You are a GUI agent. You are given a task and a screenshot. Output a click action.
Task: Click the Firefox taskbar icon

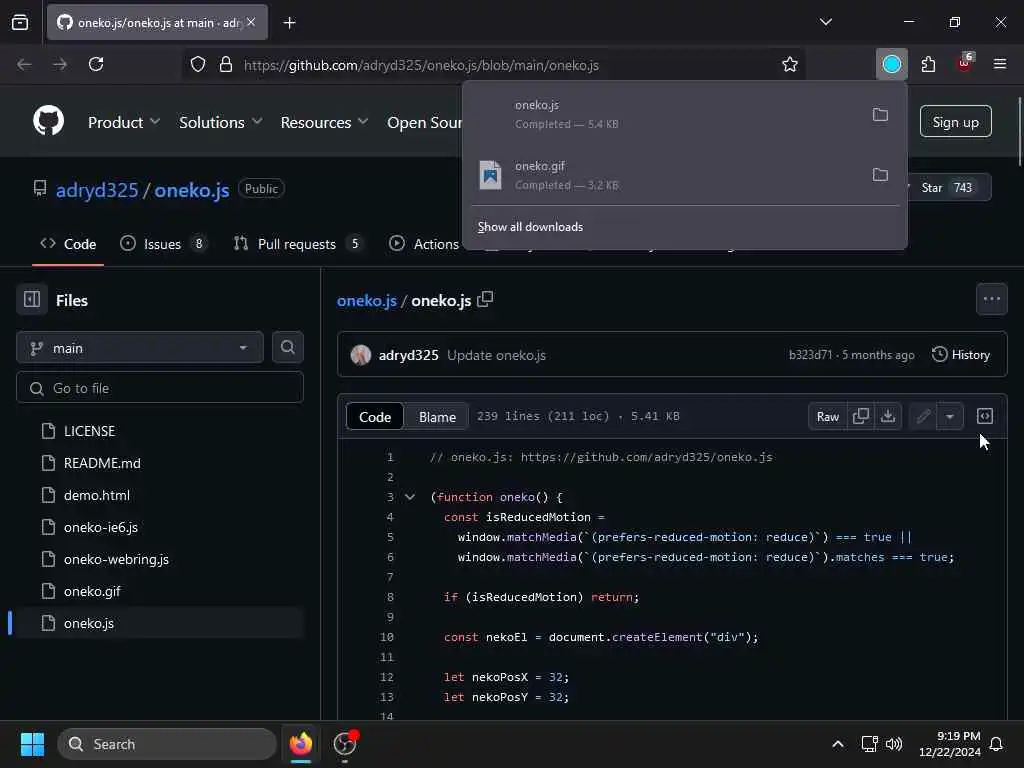pyautogui.click(x=300, y=744)
